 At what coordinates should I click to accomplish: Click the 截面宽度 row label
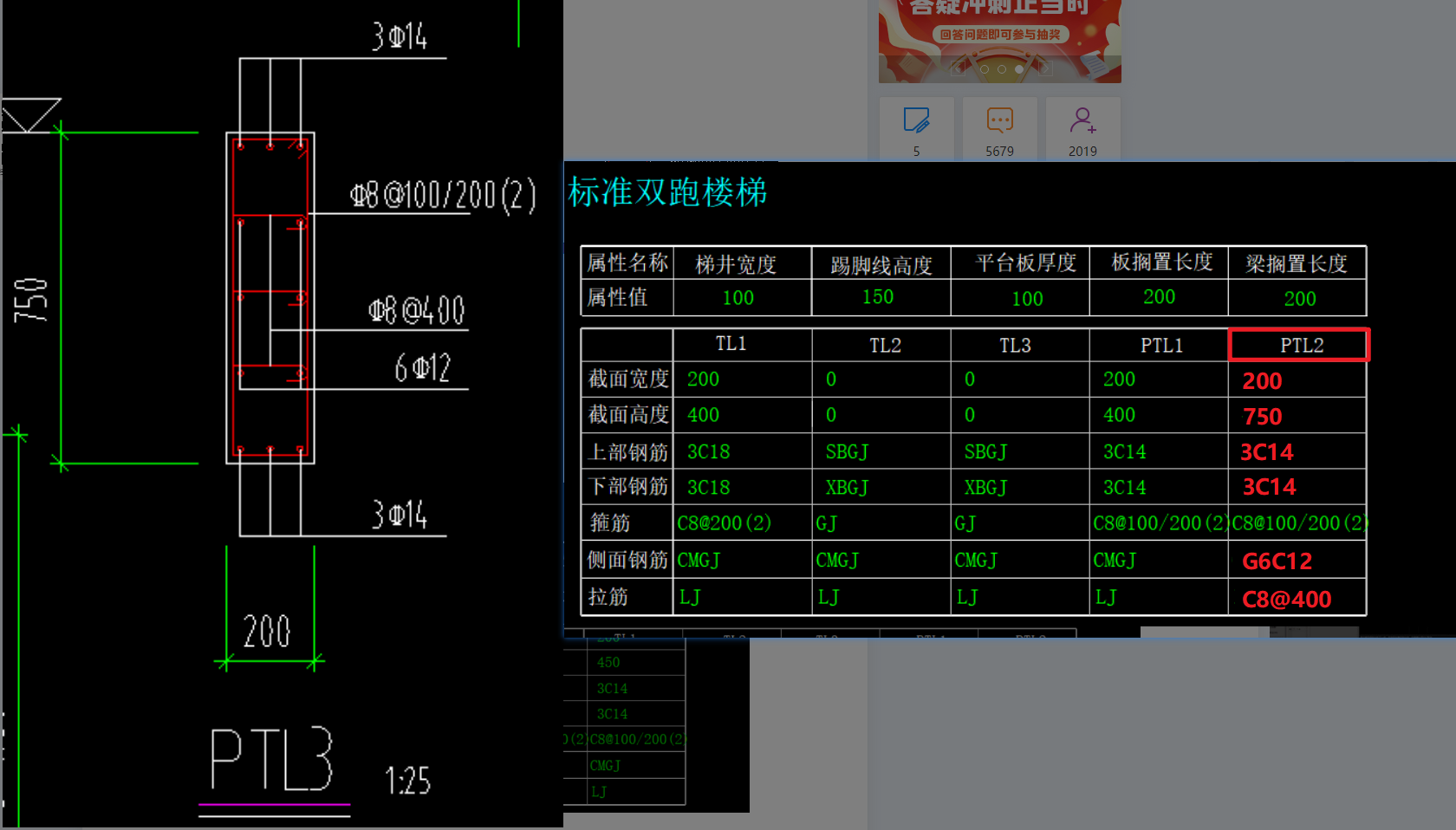[628, 379]
